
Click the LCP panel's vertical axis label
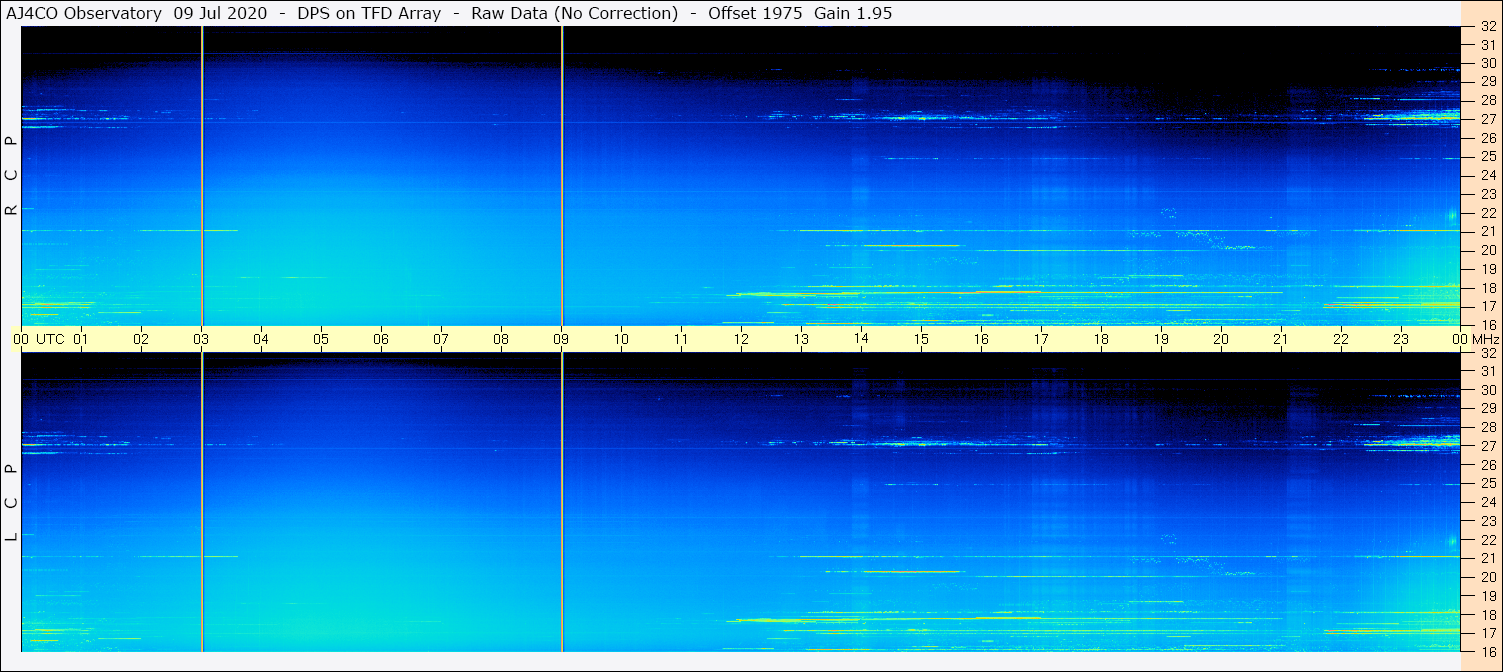click(x=12, y=503)
